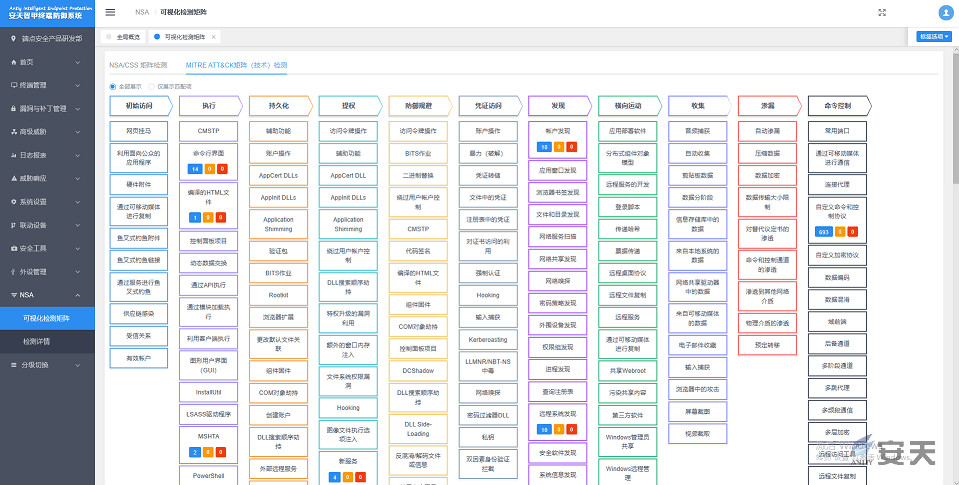Expand the 系统设置 chevron
The height and width of the screenshot is (485, 959).
click(x=78, y=202)
